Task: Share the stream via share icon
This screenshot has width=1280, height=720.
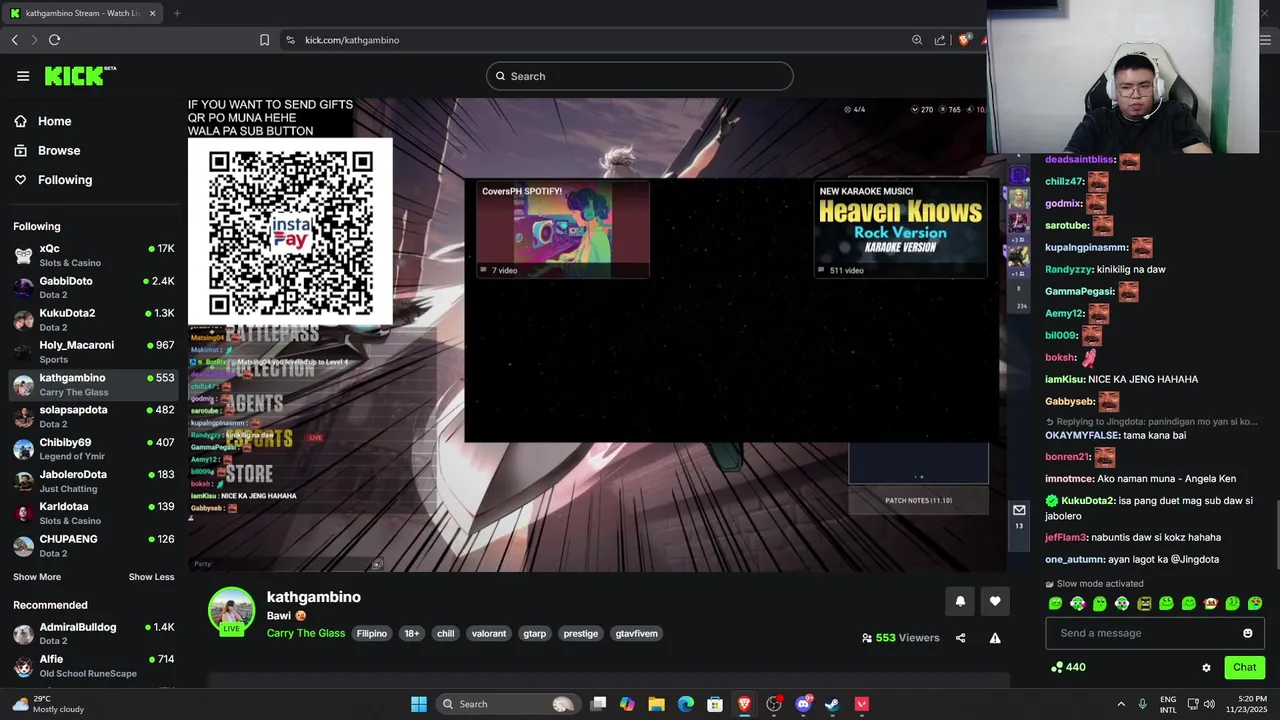Action: (960, 638)
